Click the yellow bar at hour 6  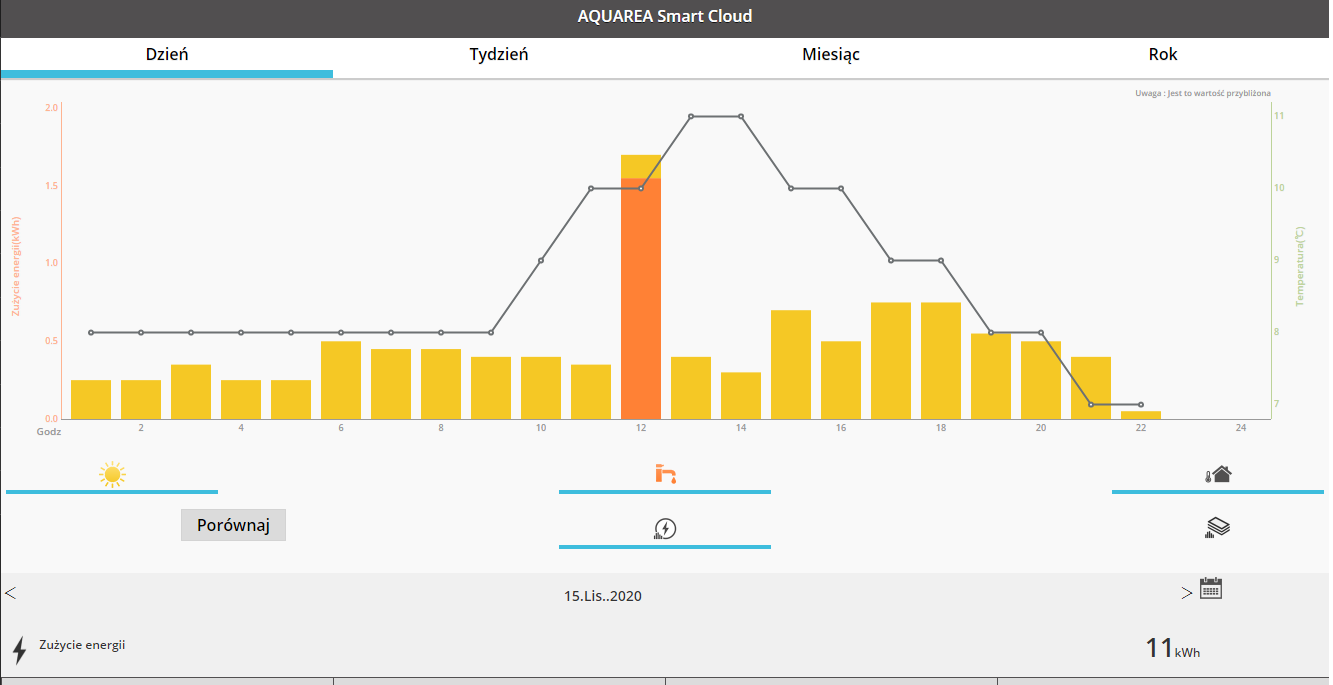[x=341, y=380]
